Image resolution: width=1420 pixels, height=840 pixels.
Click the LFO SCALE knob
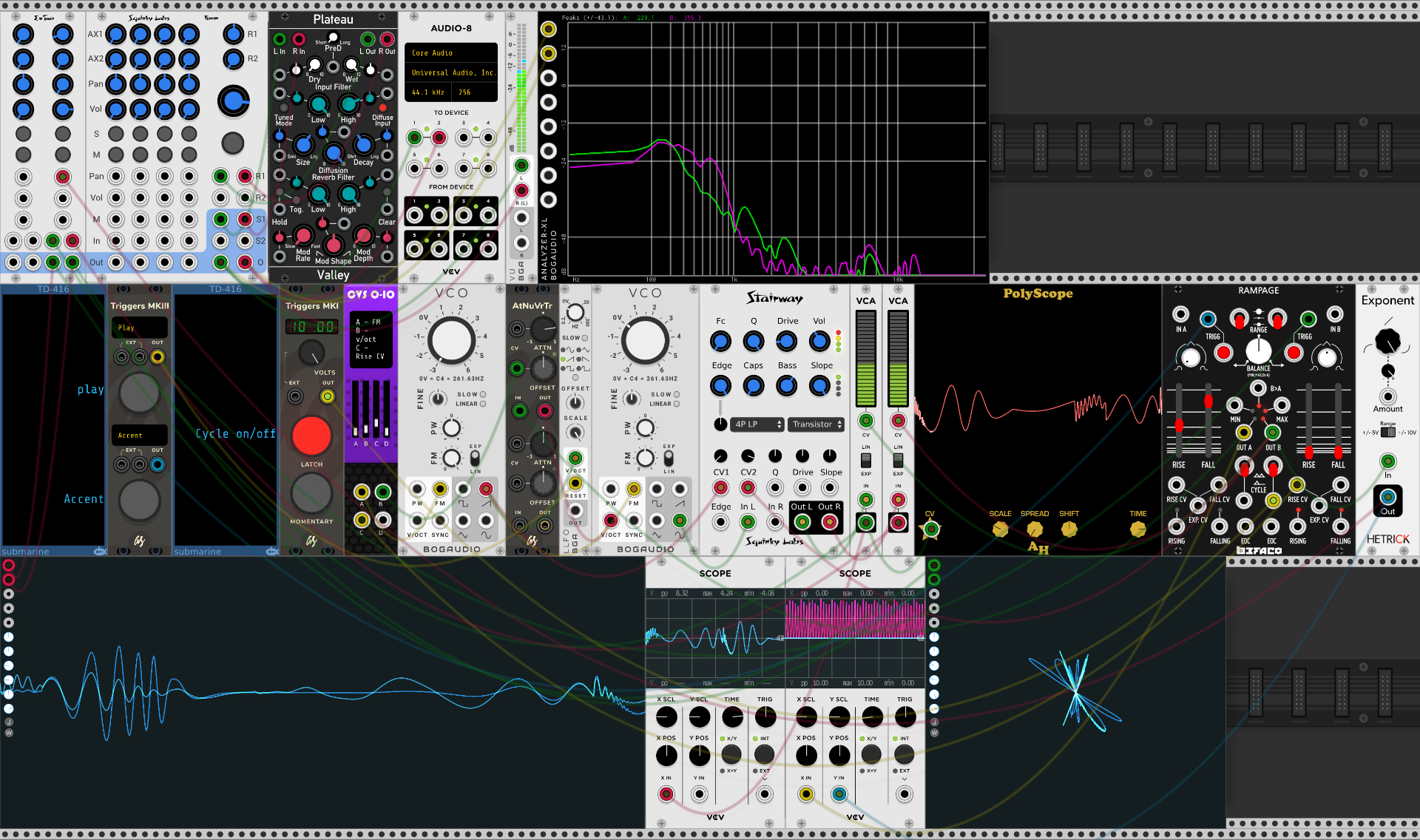[x=575, y=432]
